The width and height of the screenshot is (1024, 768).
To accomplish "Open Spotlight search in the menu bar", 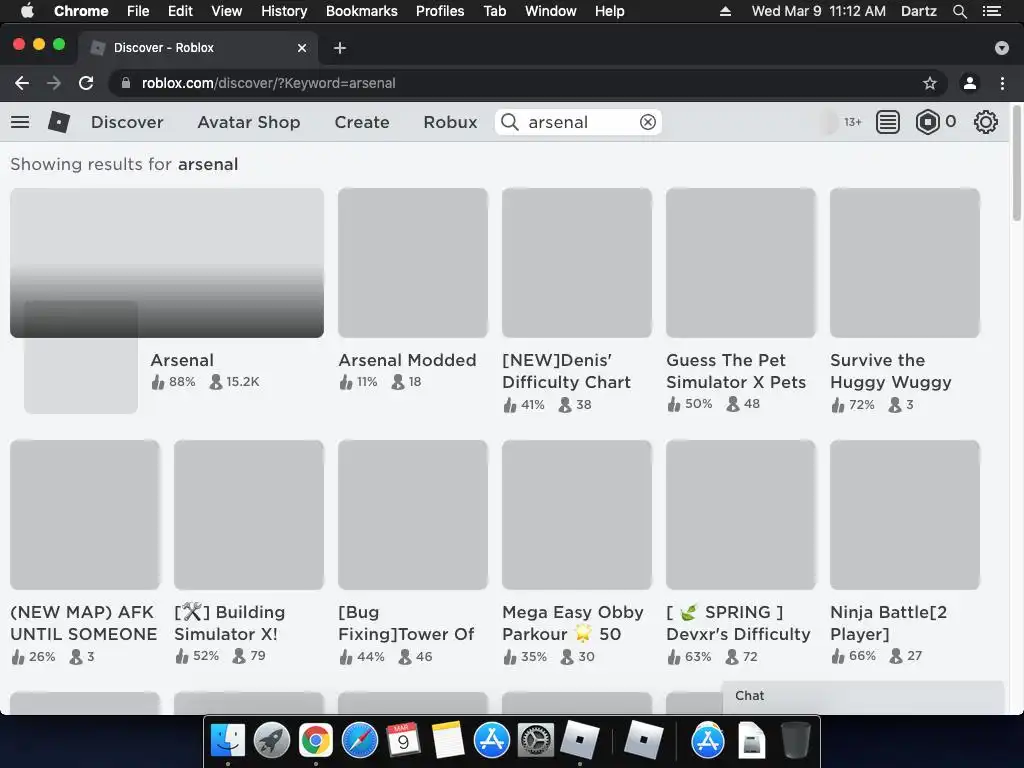I will tap(959, 11).
